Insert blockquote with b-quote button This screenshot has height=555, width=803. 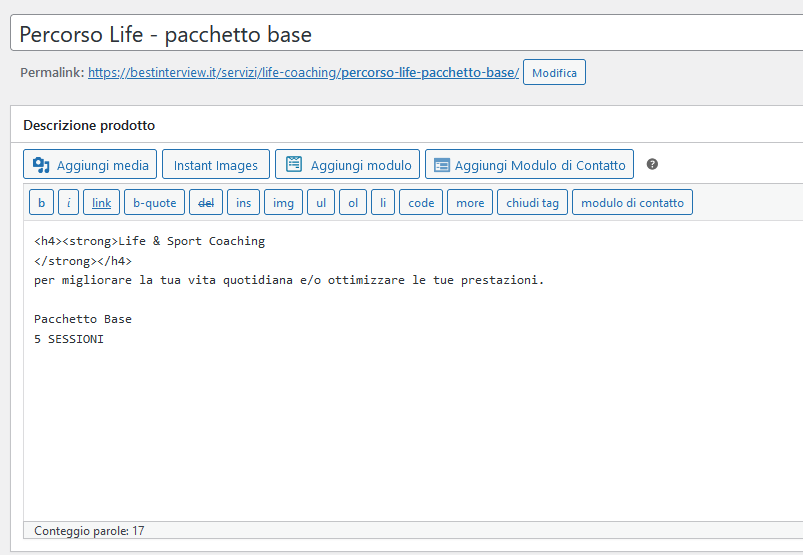[x=155, y=203]
